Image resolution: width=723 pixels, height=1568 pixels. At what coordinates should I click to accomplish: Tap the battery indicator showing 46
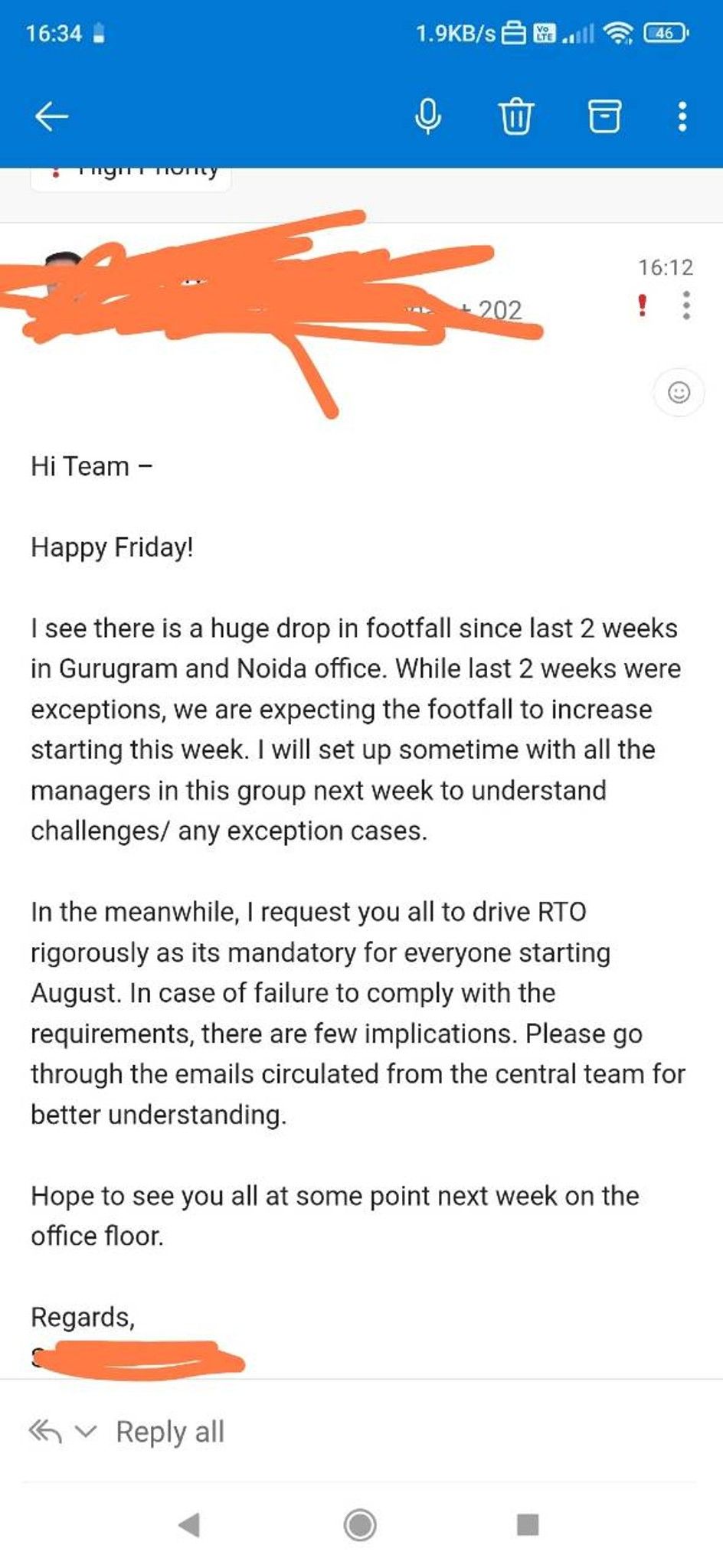pos(663,34)
